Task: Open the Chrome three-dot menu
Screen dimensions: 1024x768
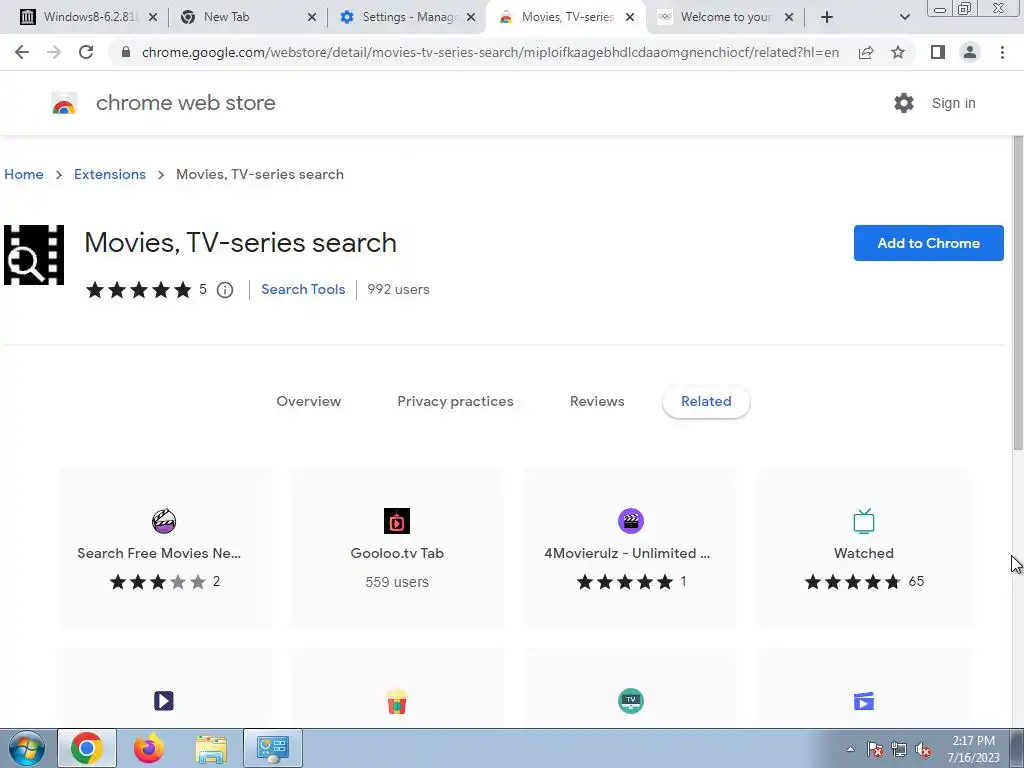Action: click(1002, 52)
